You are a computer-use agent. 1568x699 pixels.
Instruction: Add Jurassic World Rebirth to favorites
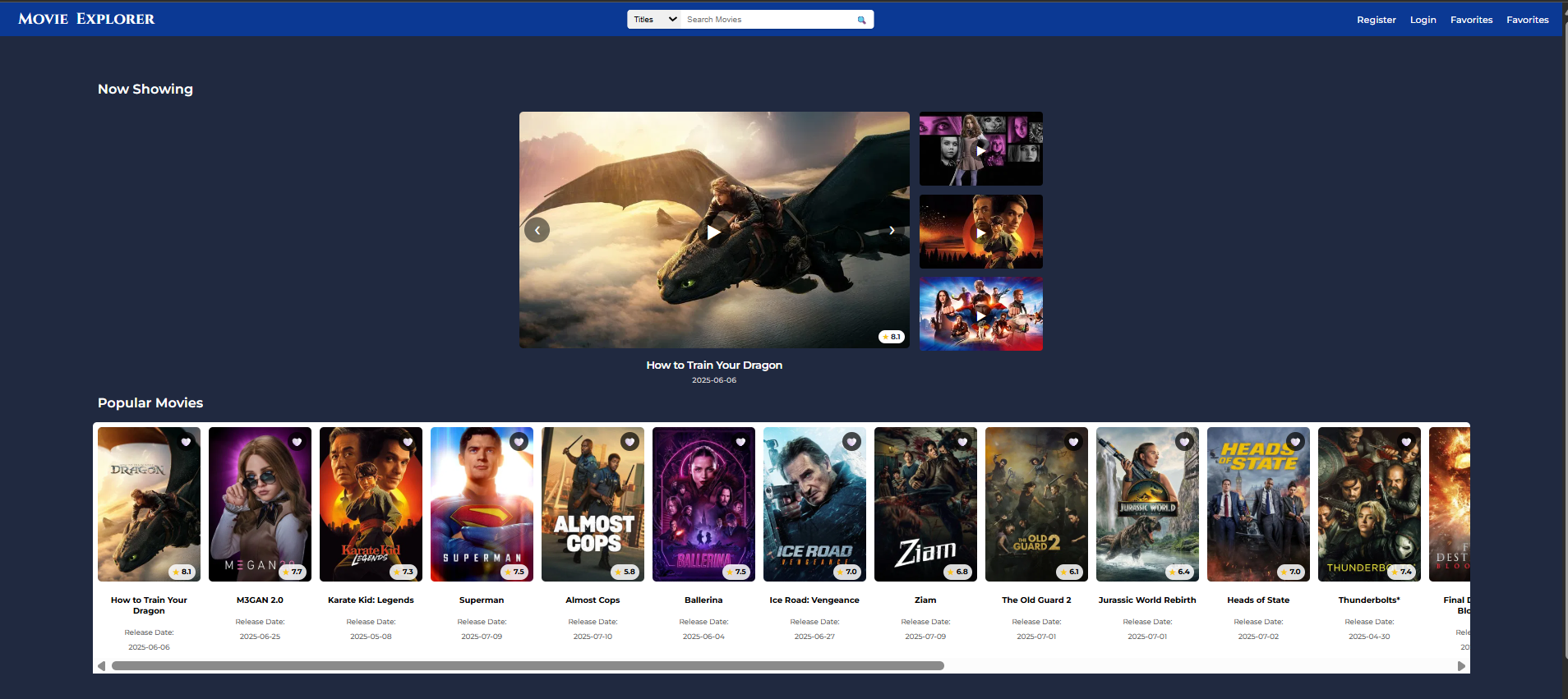pos(1184,442)
